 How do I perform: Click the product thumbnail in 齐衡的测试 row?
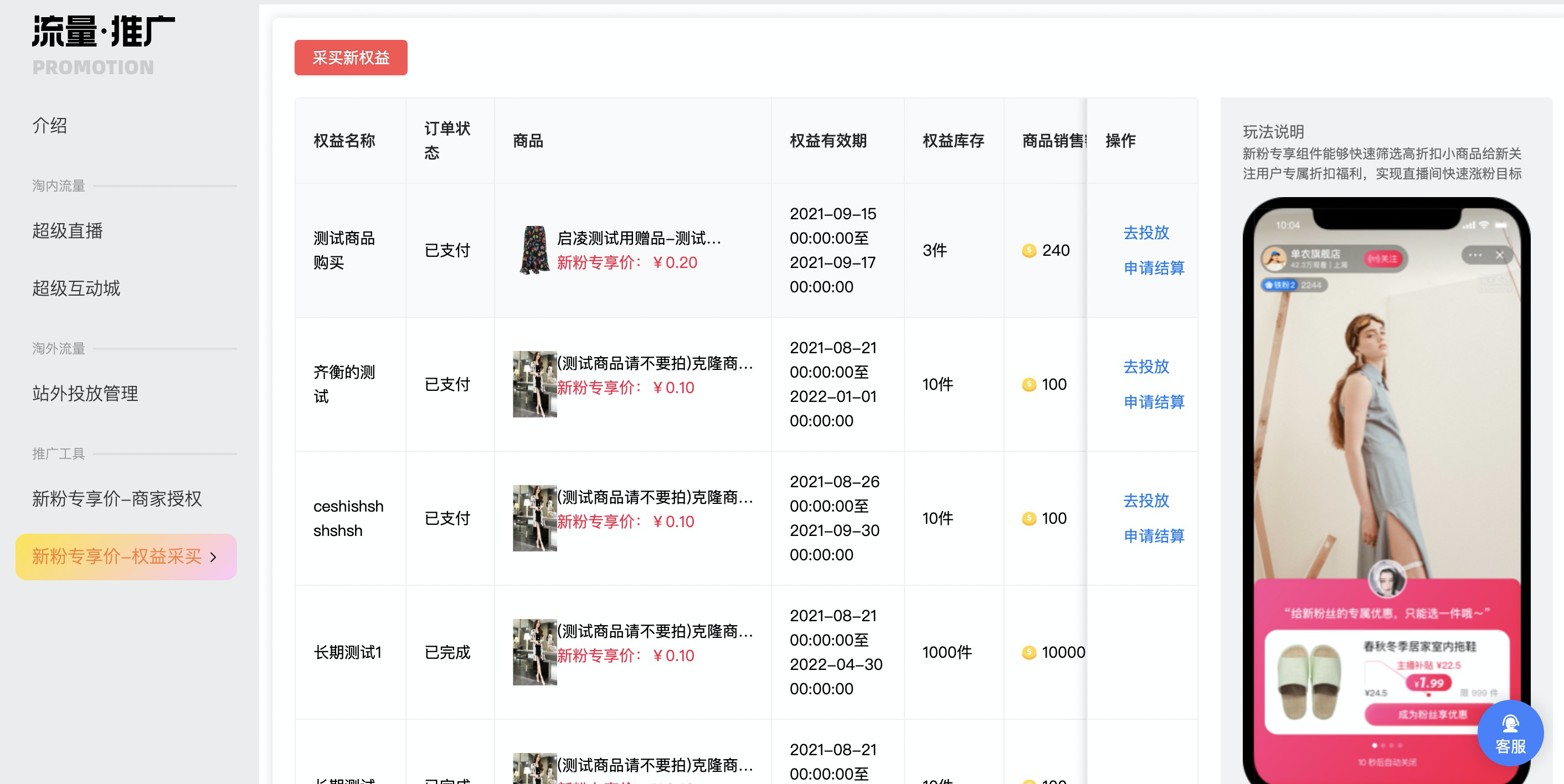[534, 384]
